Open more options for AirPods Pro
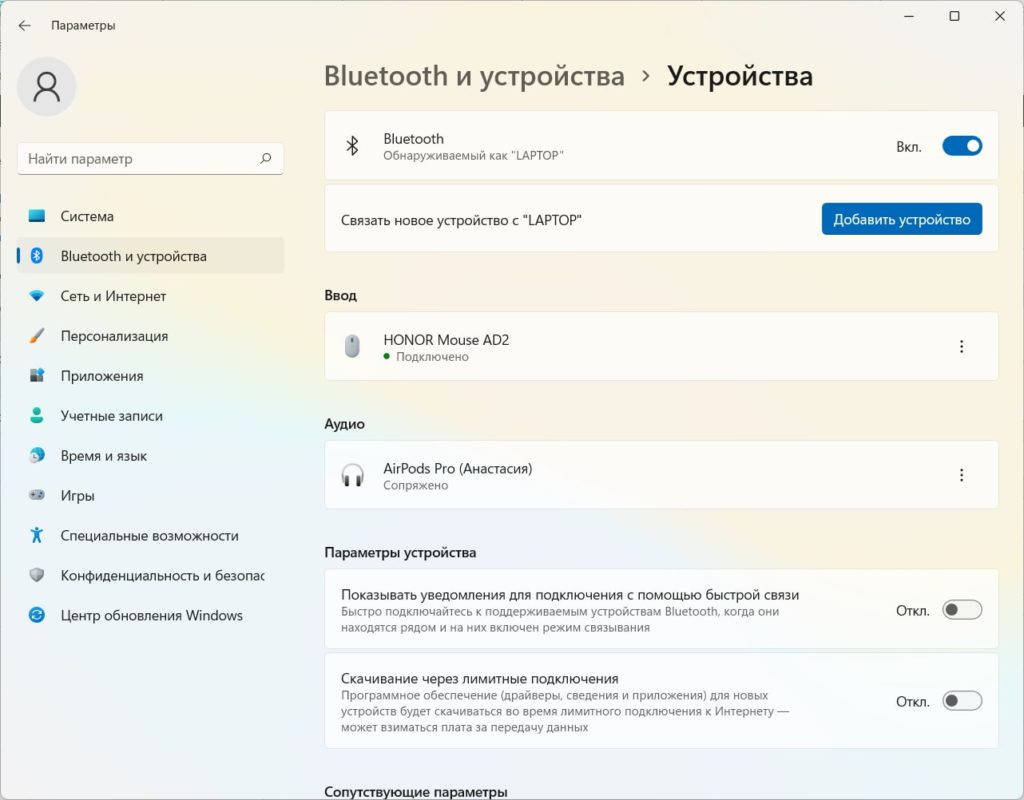The width and height of the screenshot is (1024, 800). point(961,475)
